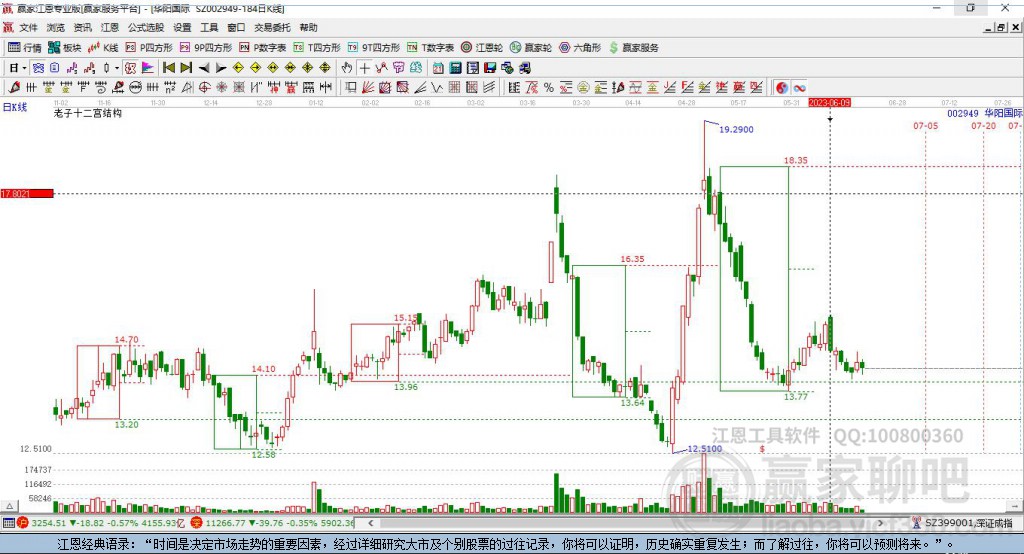Click the last yellow diamond arrow icon

[325, 68]
